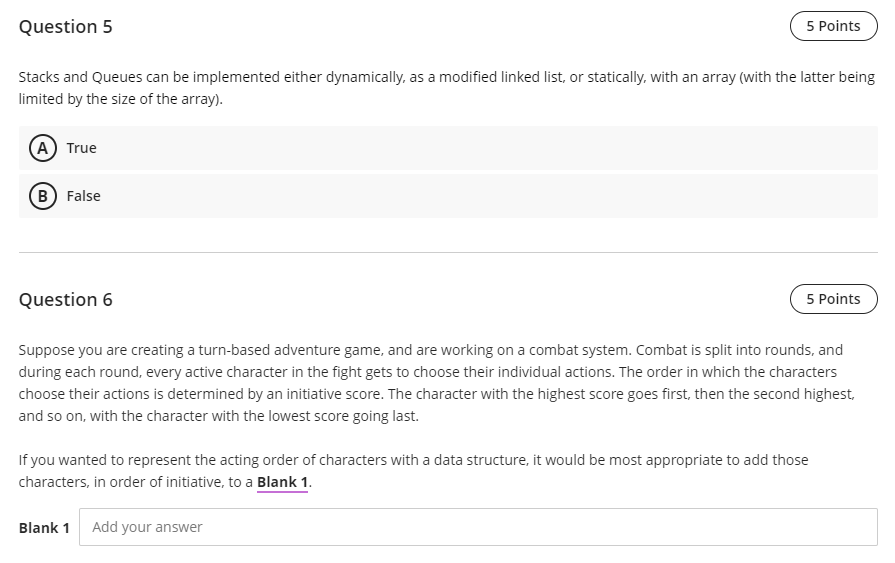
Task: Click Question 6's 5 Points badge
Action: 833,299
